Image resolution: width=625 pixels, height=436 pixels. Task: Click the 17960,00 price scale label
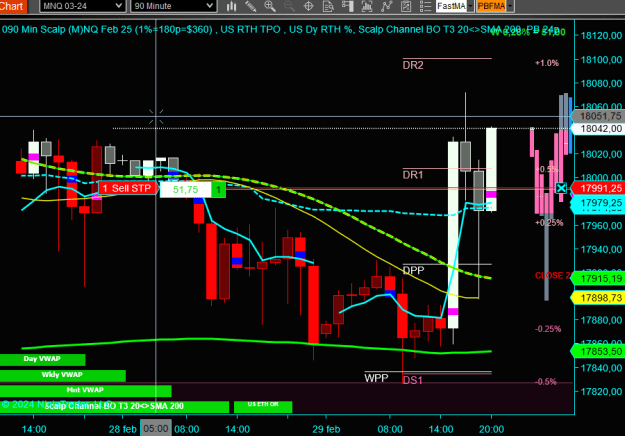(x=601, y=226)
